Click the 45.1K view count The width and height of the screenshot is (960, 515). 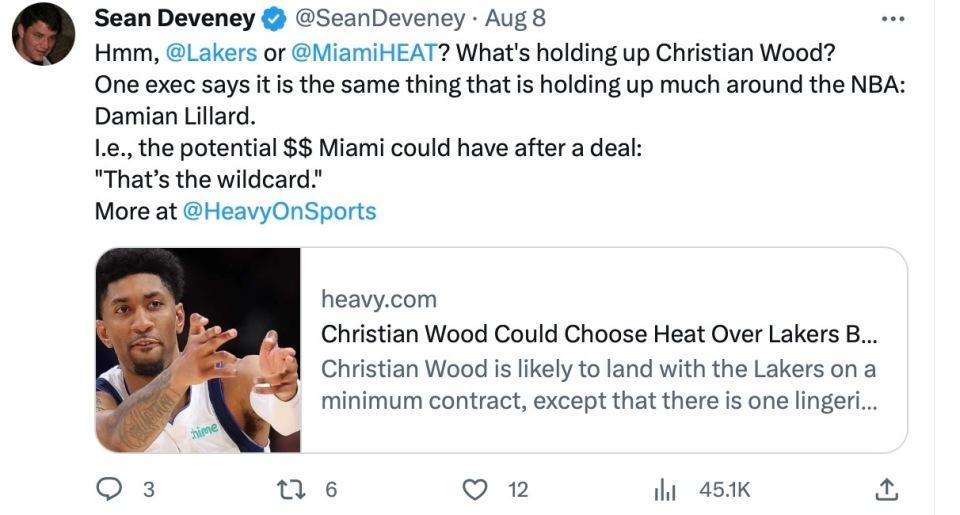coord(724,490)
